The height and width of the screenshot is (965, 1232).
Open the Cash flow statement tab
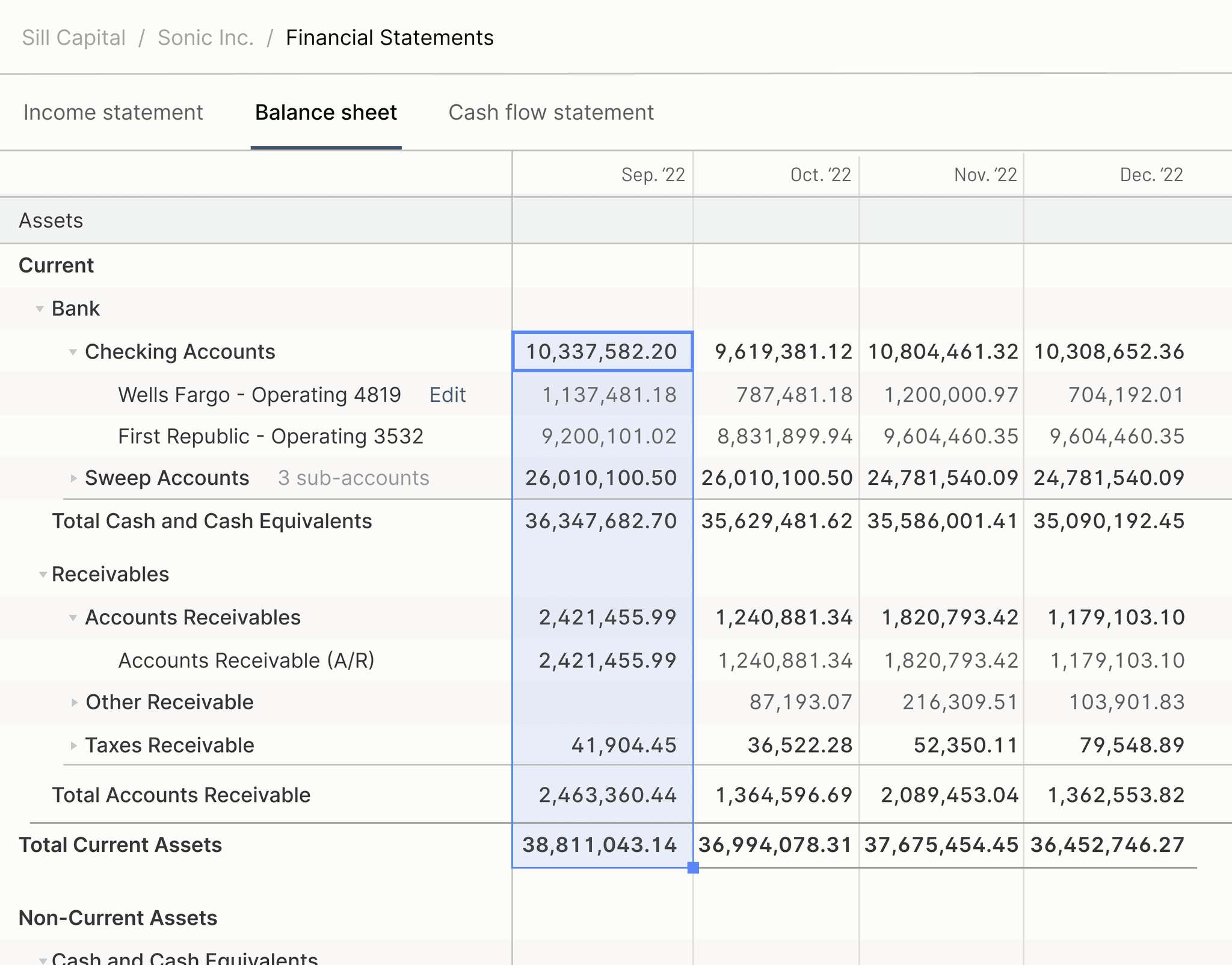(550, 113)
